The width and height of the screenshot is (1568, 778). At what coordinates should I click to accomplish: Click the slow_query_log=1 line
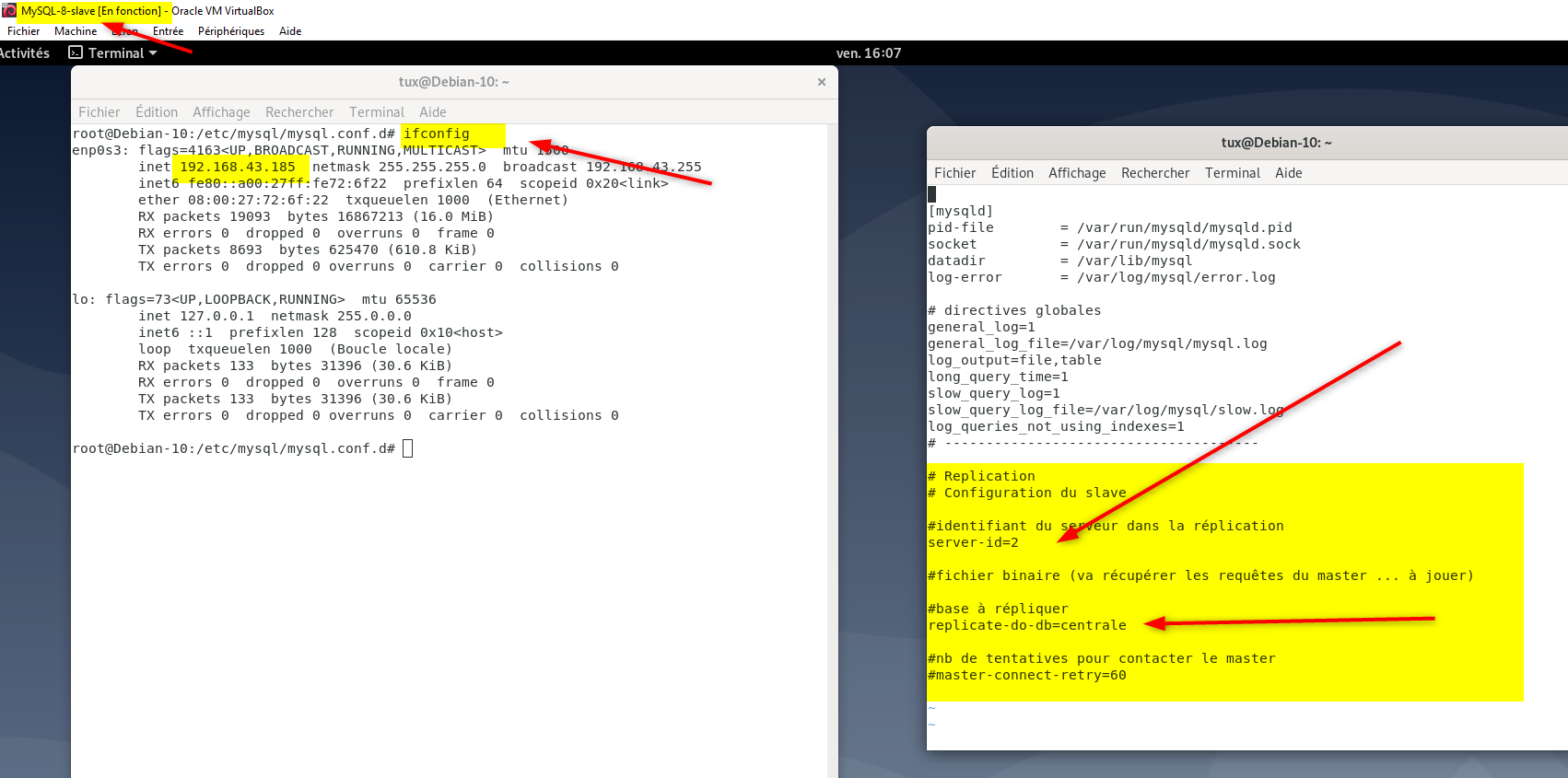(993, 393)
